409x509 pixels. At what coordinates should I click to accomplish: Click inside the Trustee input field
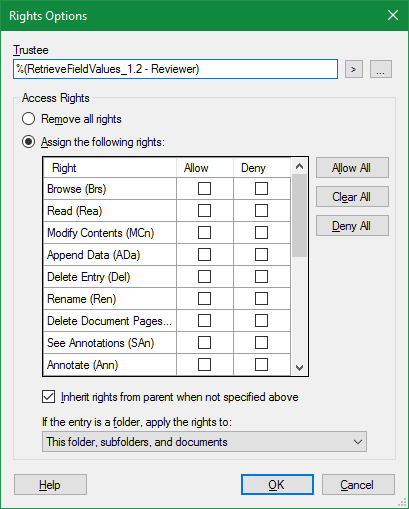pyautogui.click(x=175, y=69)
